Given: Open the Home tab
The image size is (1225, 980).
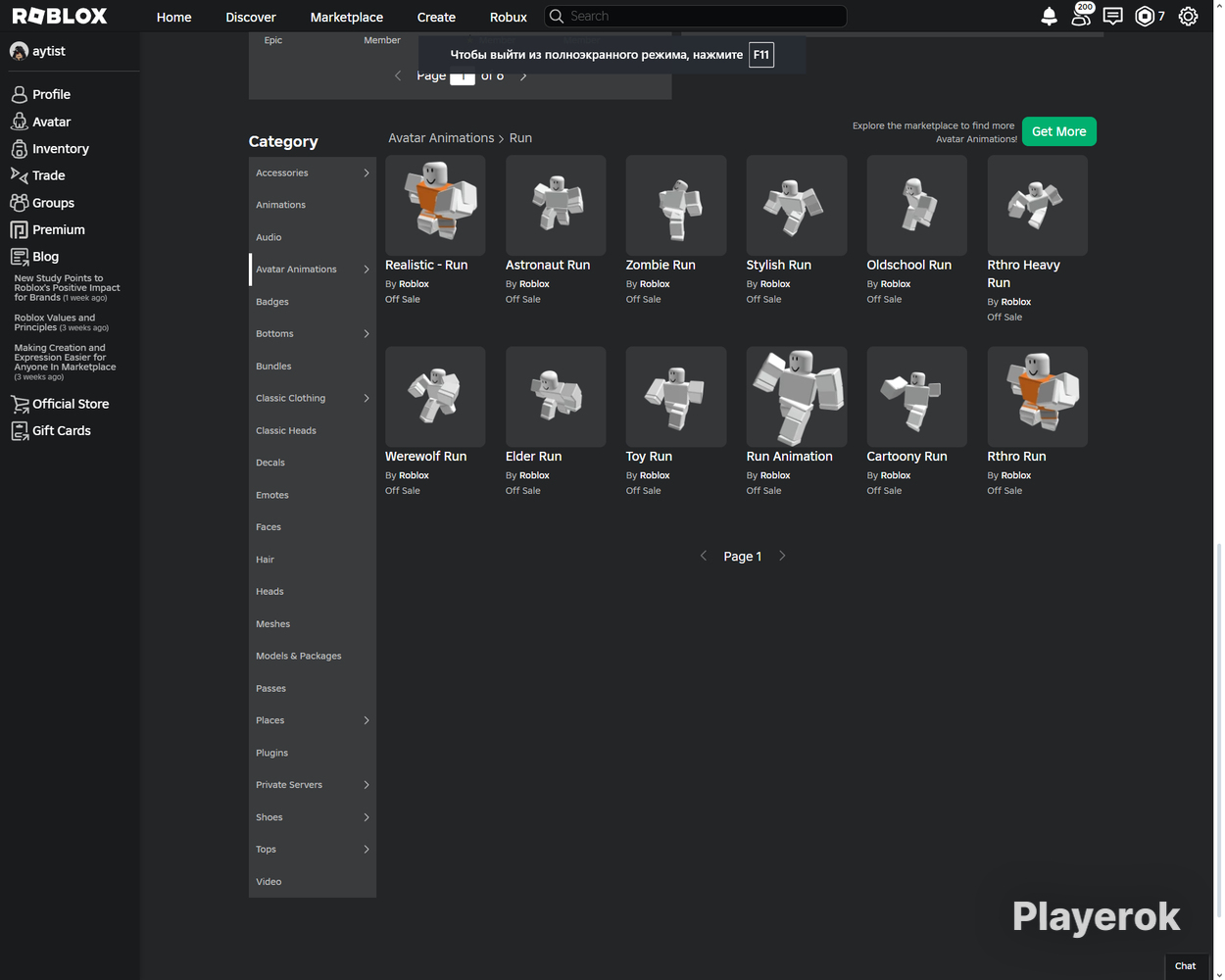Looking at the screenshot, I should pos(174,17).
